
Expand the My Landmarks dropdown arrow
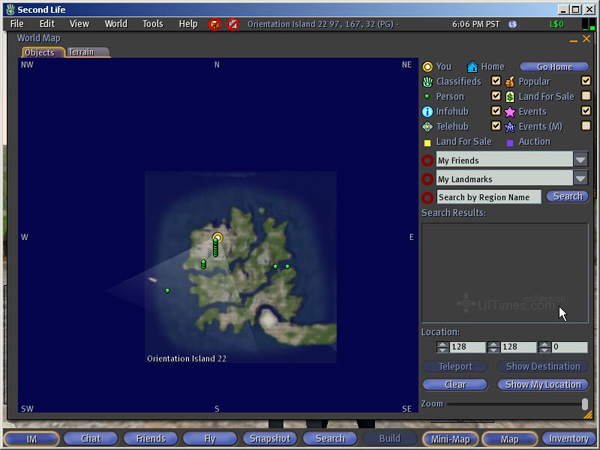click(x=580, y=178)
